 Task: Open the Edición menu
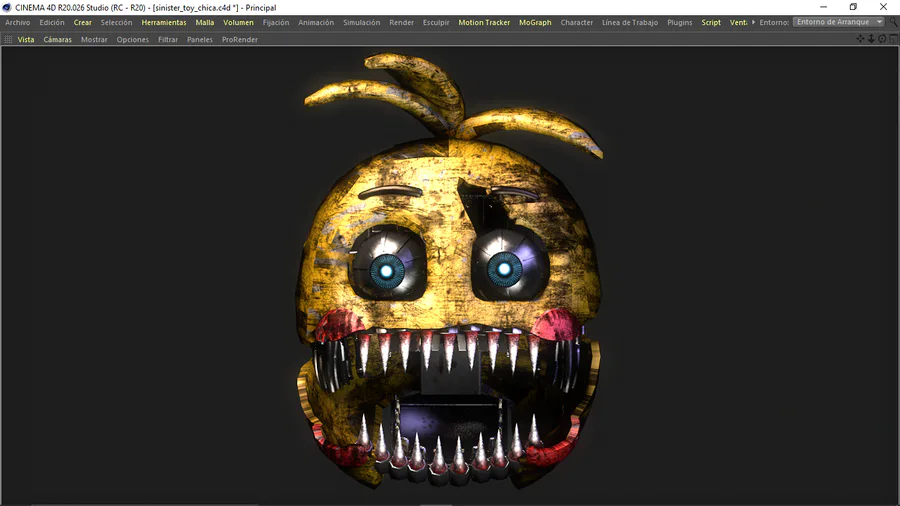52,22
